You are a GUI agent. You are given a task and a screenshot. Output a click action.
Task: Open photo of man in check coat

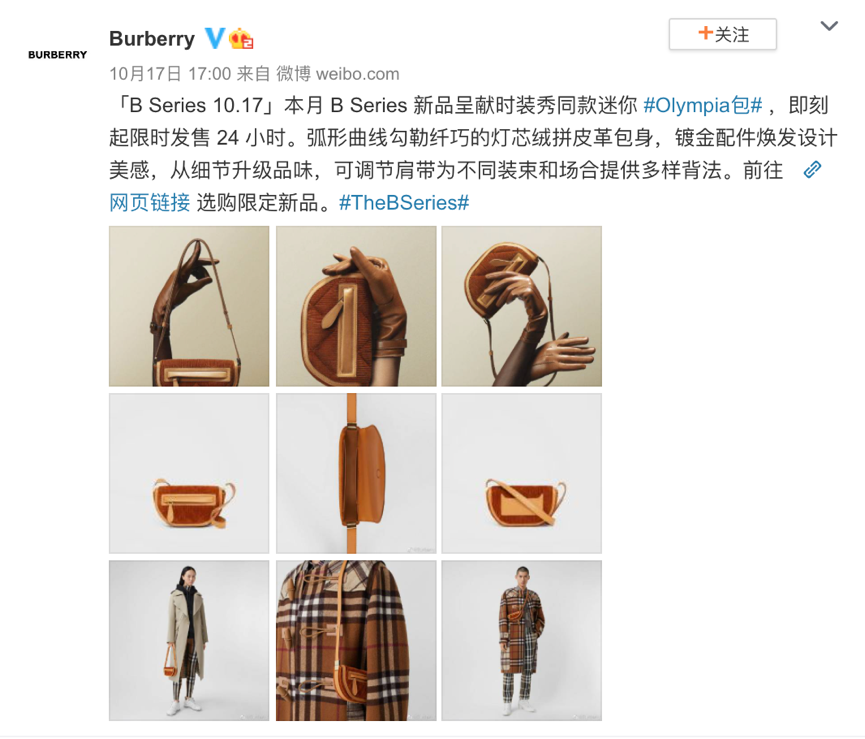pyautogui.click(x=522, y=640)
